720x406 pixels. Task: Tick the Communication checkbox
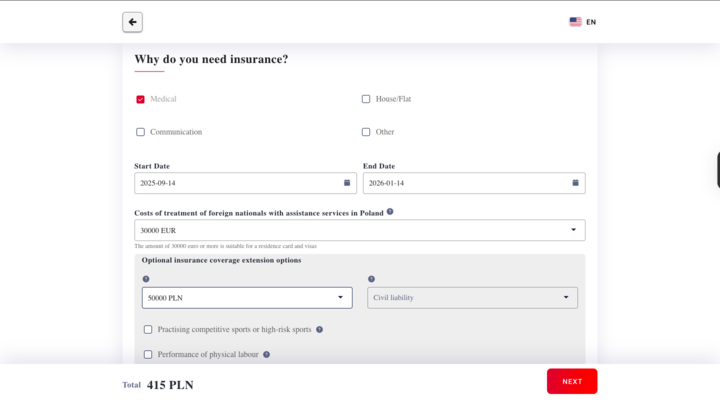pyautogui.click(x=140, y=132)
